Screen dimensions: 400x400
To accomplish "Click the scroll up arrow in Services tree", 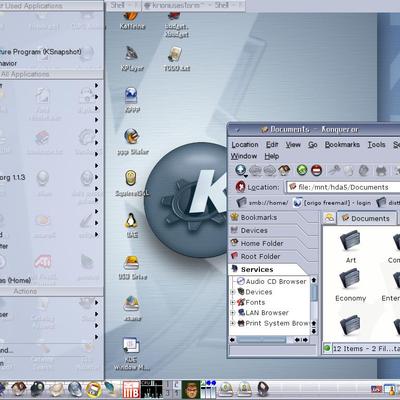I will [x=314, y=280].
